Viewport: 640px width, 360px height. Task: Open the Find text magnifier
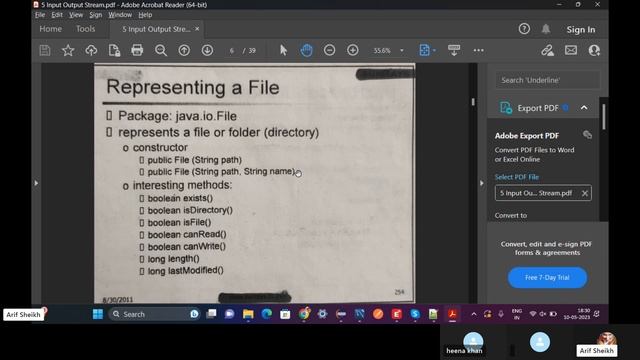pos(161,51)
